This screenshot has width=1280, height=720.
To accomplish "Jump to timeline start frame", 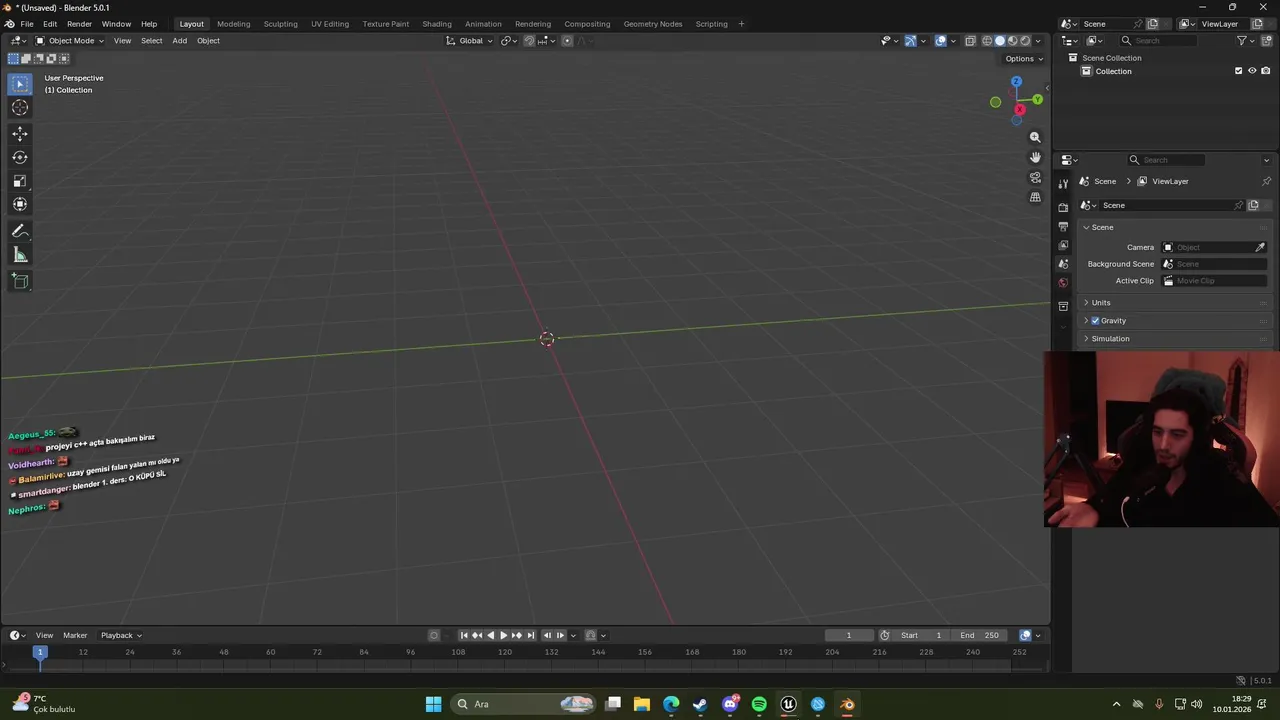I will point(464,635).
